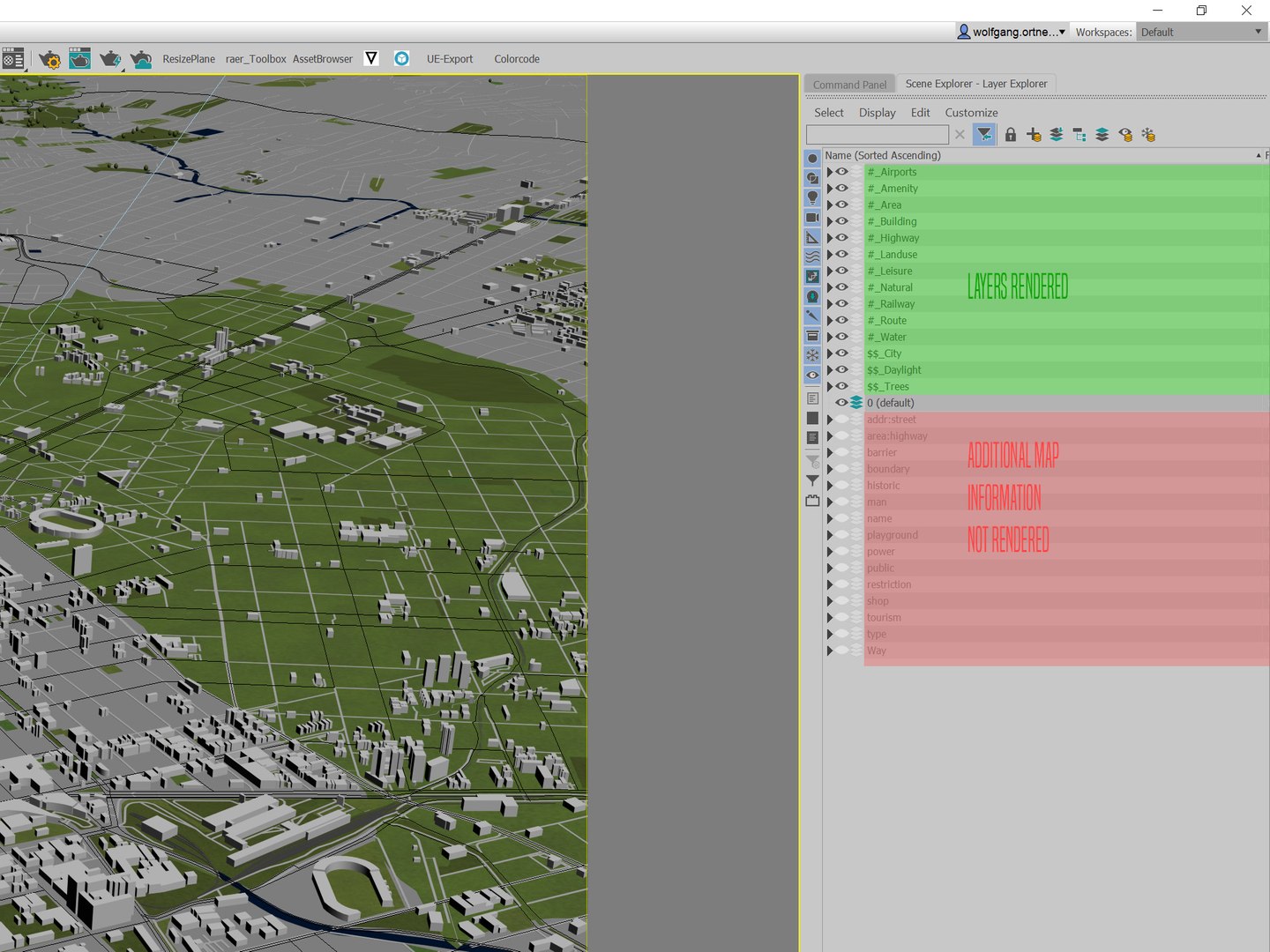The image size is (1270, 952).
Task: Create new layer with plus icon
Action: pos(1034,134)
